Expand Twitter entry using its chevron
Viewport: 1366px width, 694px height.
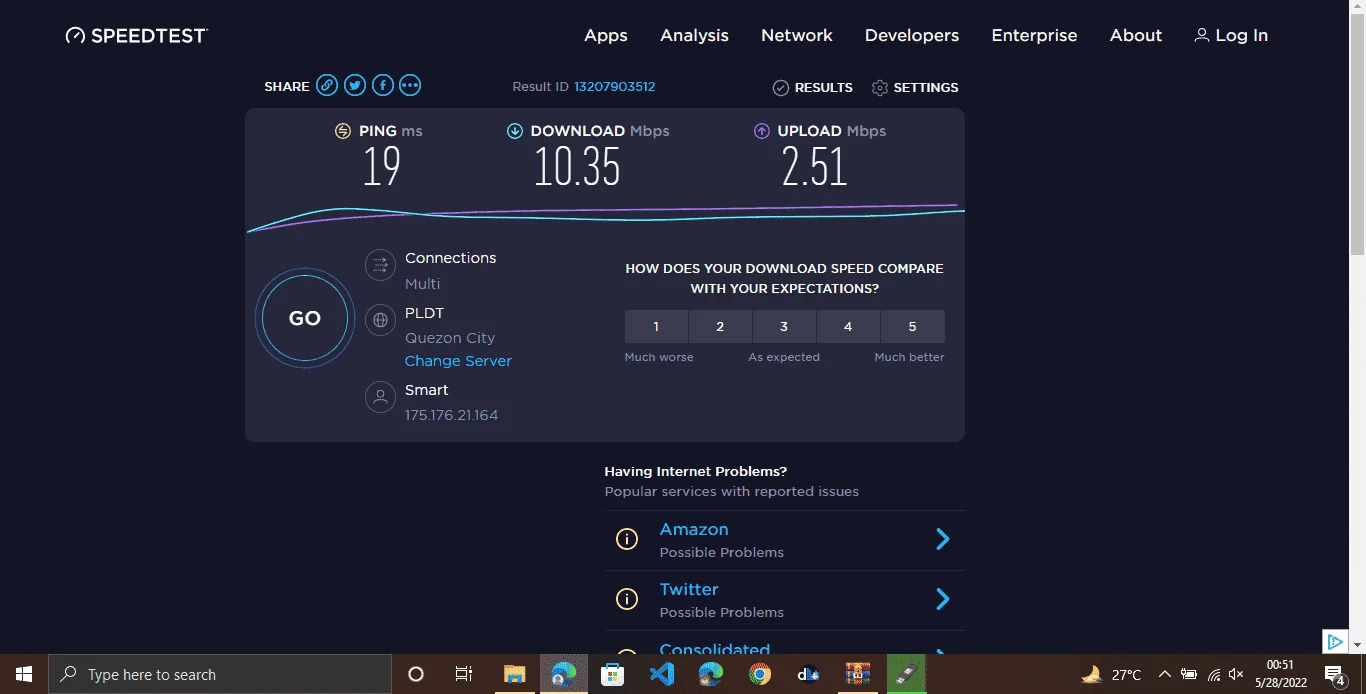pyautogui.click(x=942, y=599)
